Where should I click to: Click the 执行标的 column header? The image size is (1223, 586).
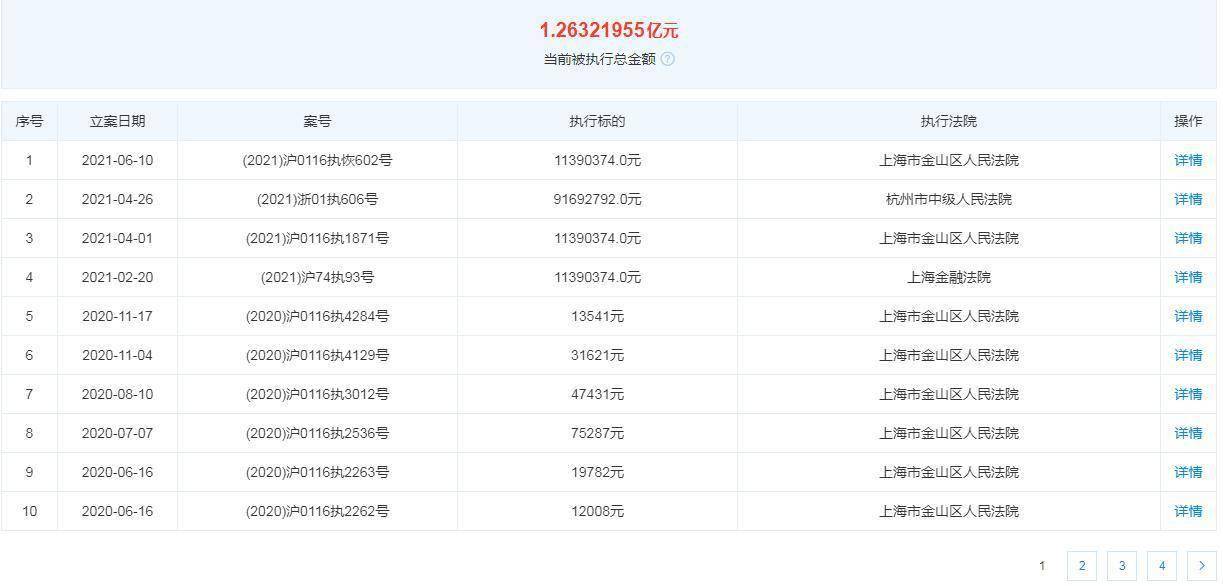point(596,119)
